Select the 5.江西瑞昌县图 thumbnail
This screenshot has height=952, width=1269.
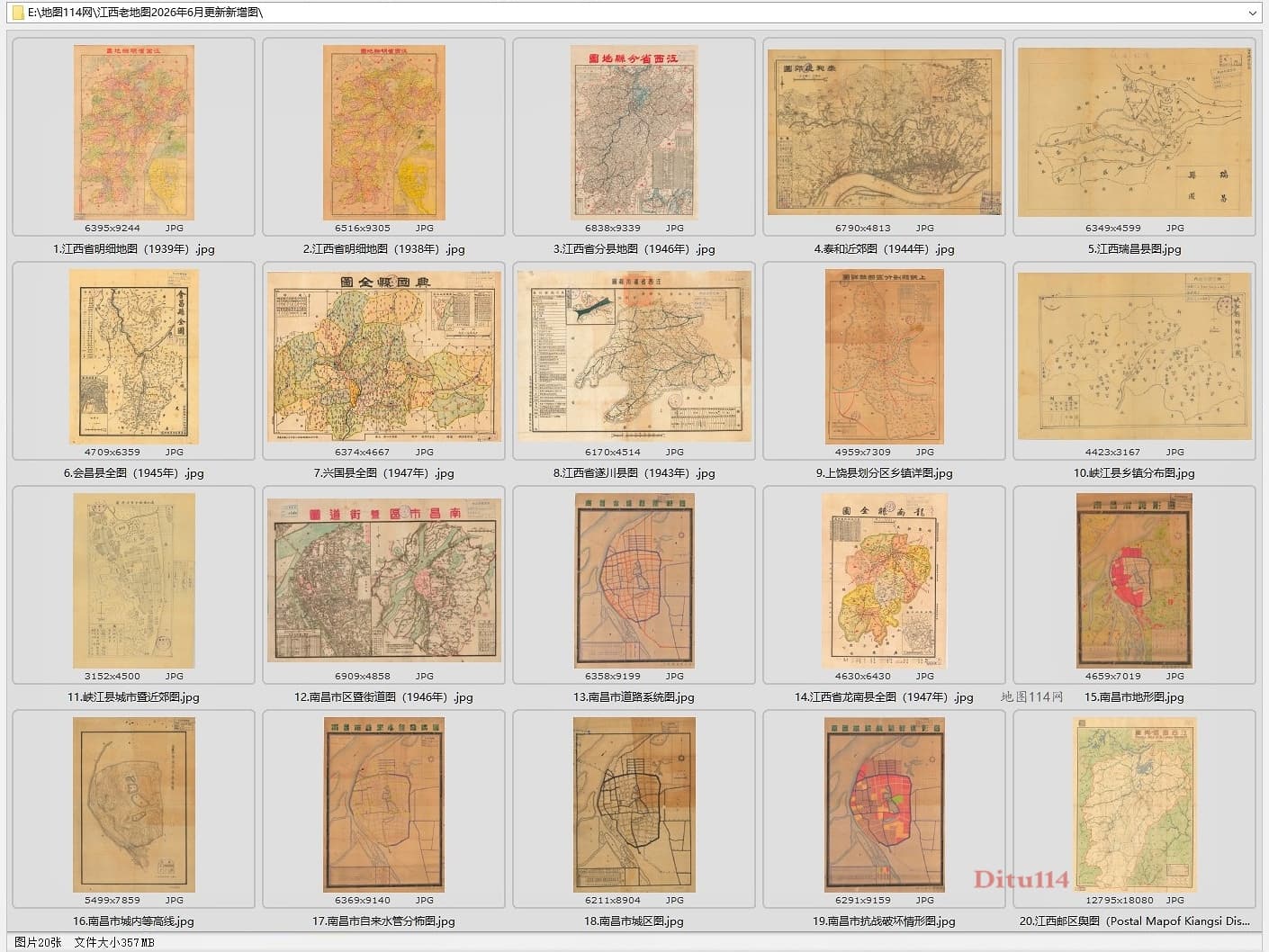pyautogui.click(x=1134, y=132)
